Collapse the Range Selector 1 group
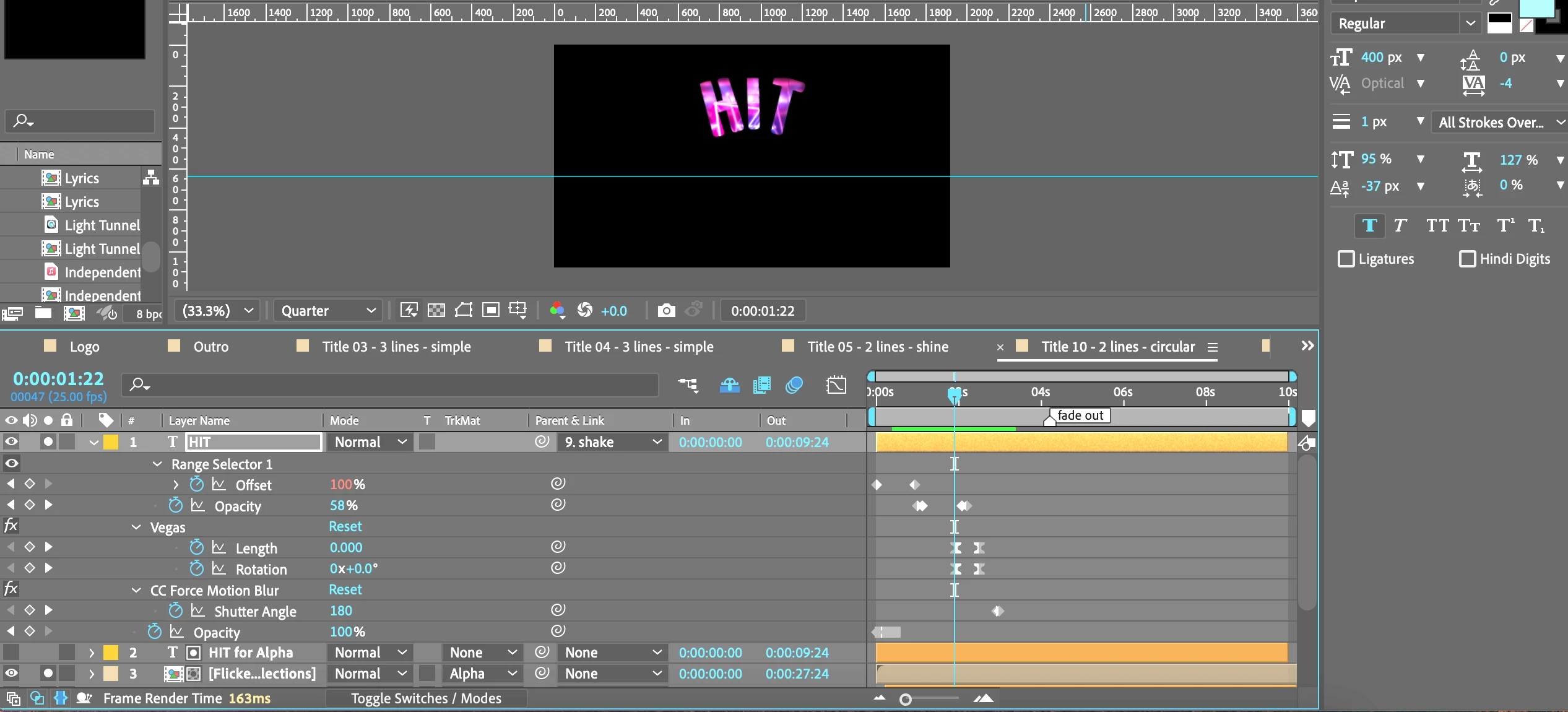This screenshot has height=712, width=1568. coord(157,464)
